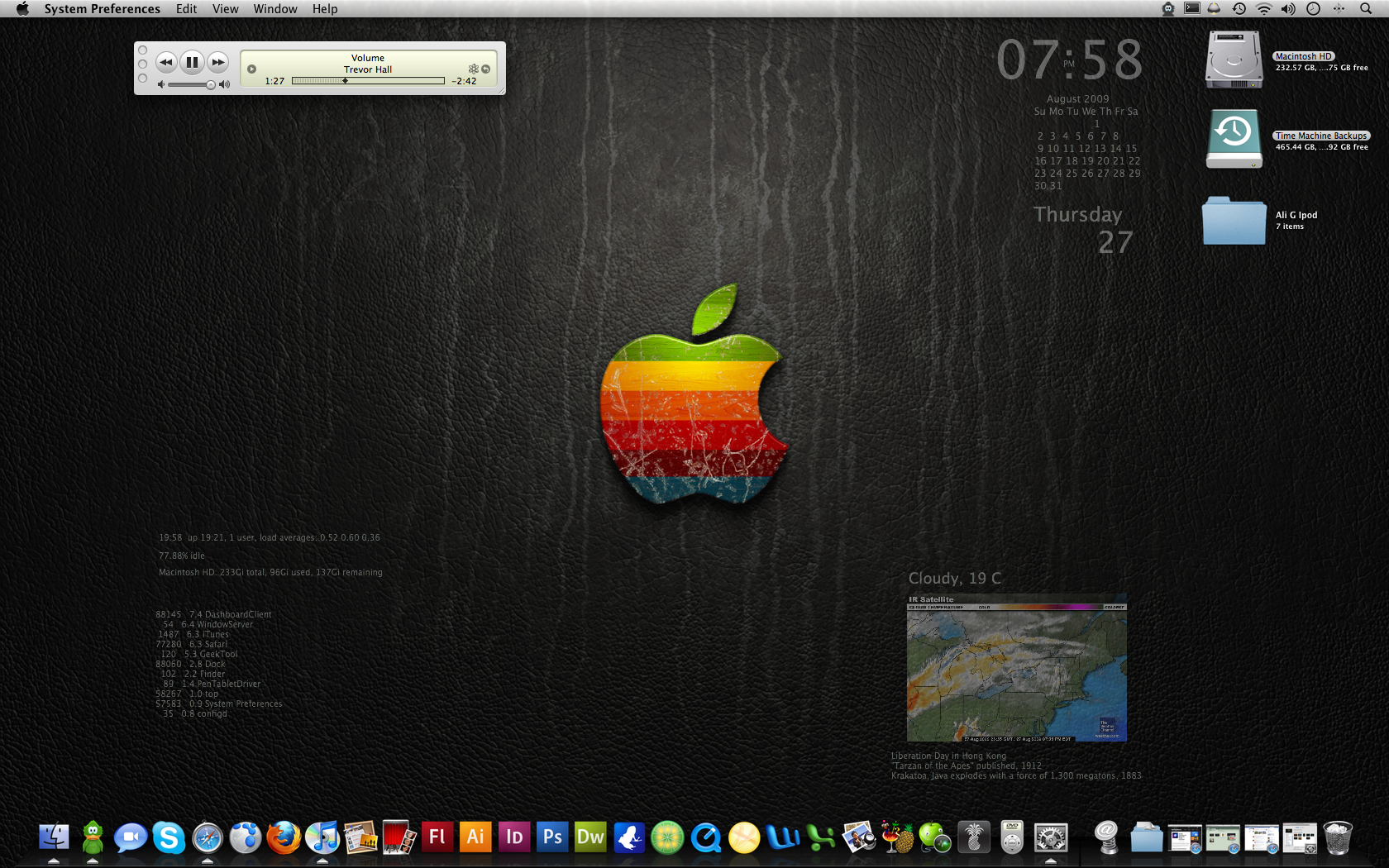Open the terminal menu bar icon
Screen dimensions: 1389x868
(x=1191, y=8)
